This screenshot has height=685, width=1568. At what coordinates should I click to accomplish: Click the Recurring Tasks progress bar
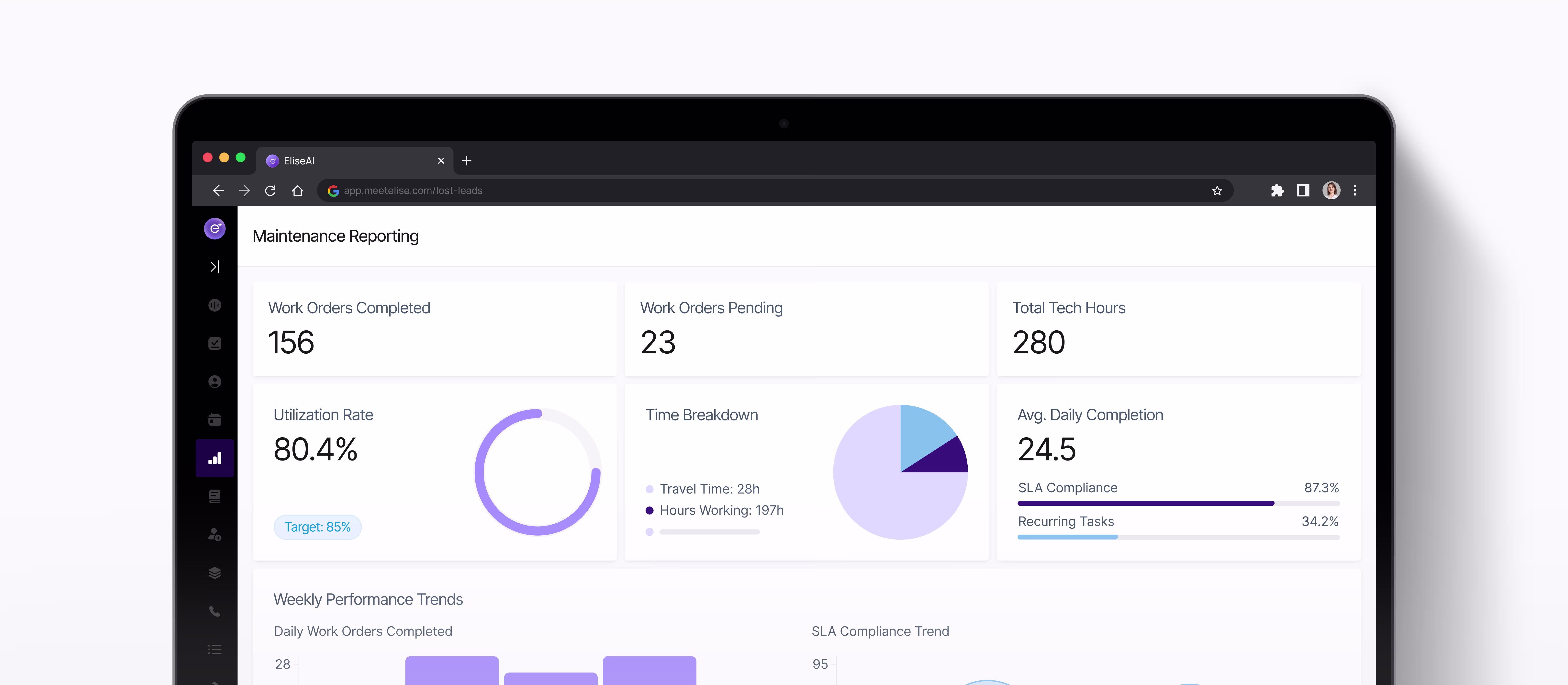click(1178, 537)
